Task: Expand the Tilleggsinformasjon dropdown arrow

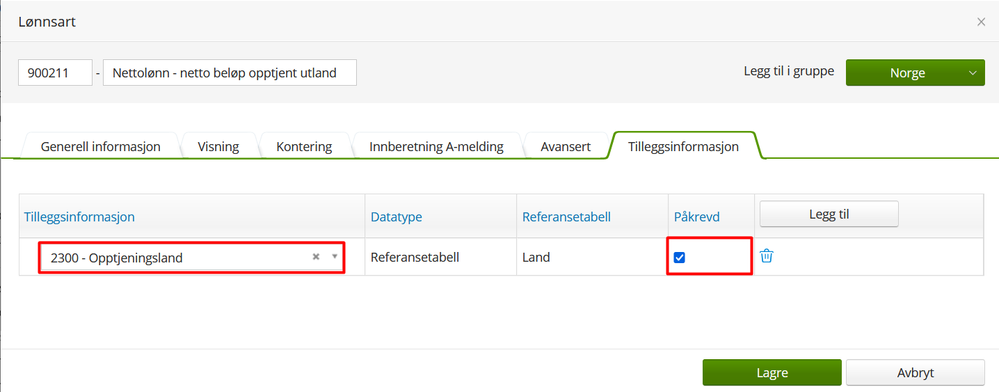Action: click(x=334, y=257)
